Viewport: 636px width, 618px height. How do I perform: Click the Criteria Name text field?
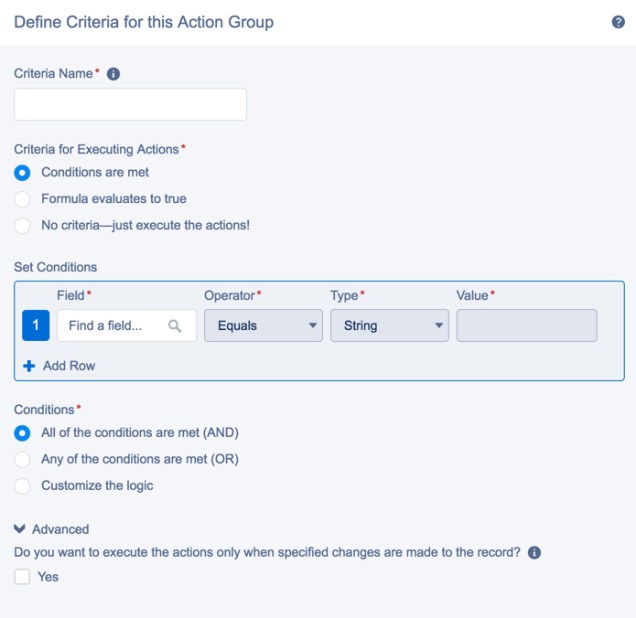coord(130,105)
